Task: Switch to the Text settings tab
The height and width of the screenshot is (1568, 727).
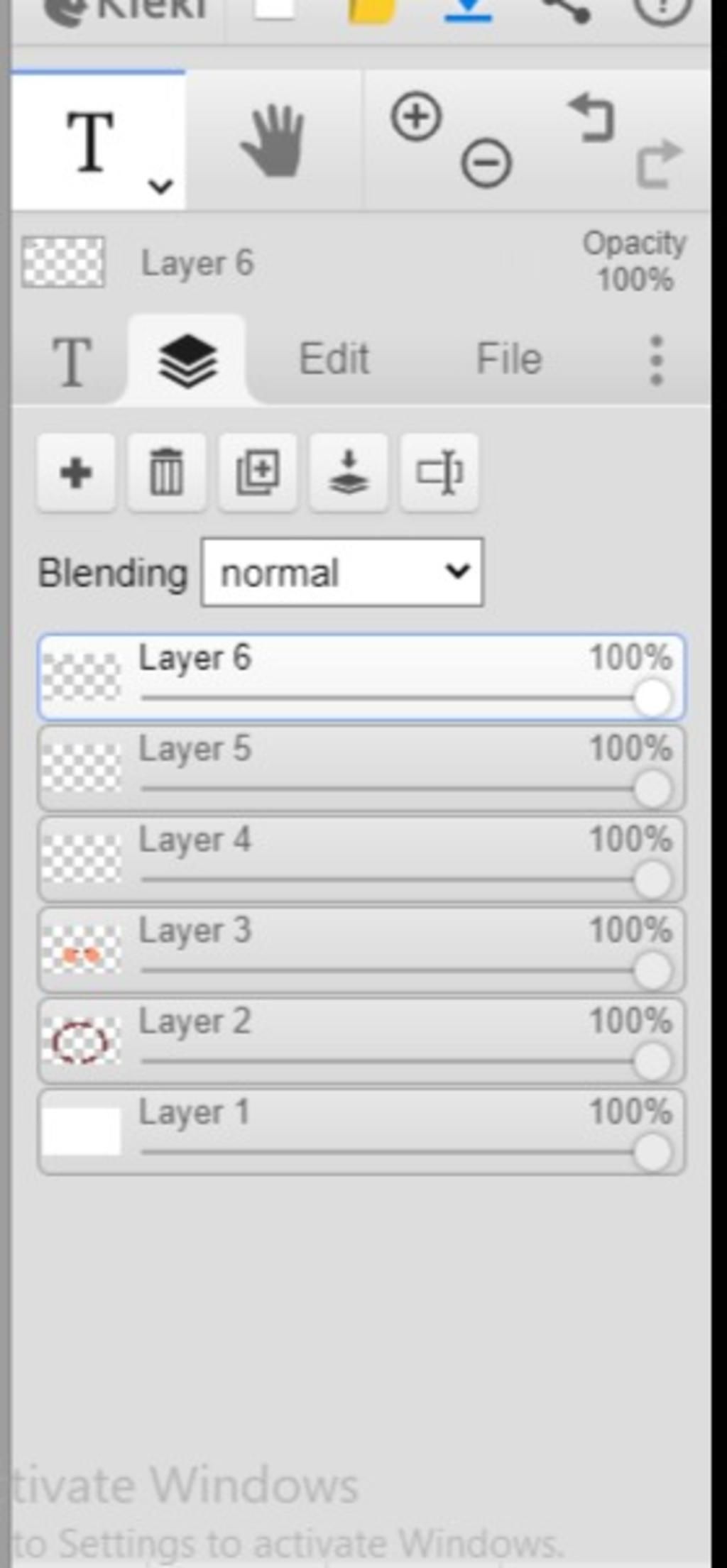Action: click(72, 361)
